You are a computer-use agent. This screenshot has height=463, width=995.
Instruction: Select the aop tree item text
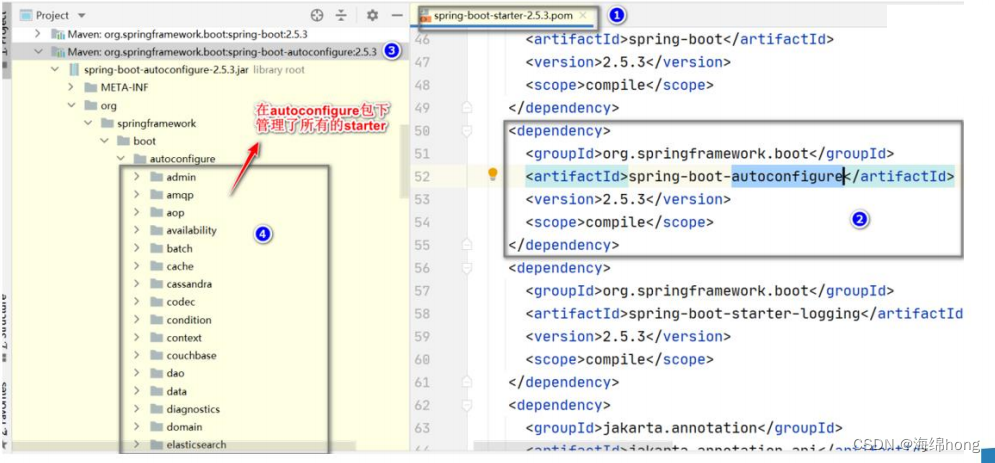click(175, 212)
